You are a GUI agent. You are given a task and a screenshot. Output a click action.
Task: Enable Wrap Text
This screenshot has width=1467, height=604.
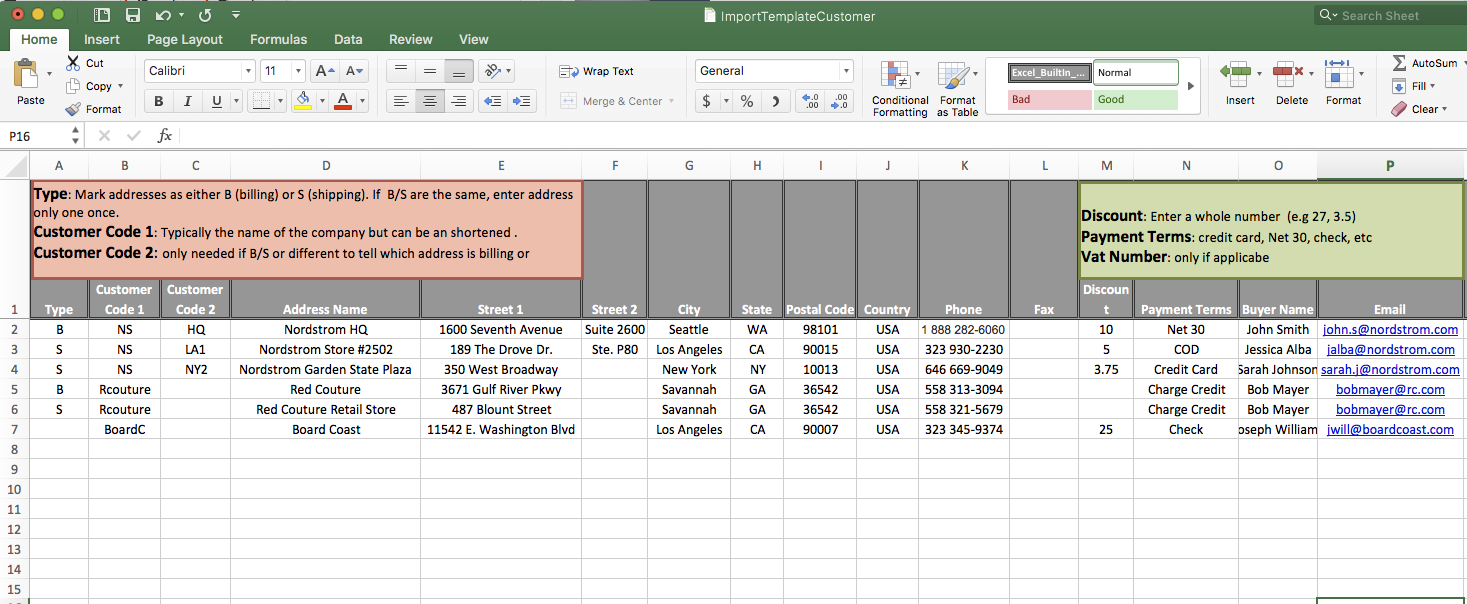(597, 71)
